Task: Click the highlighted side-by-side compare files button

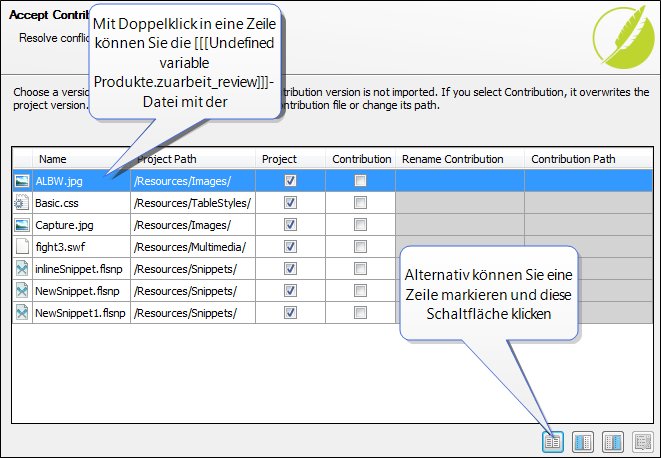Action: click(551, 440)
